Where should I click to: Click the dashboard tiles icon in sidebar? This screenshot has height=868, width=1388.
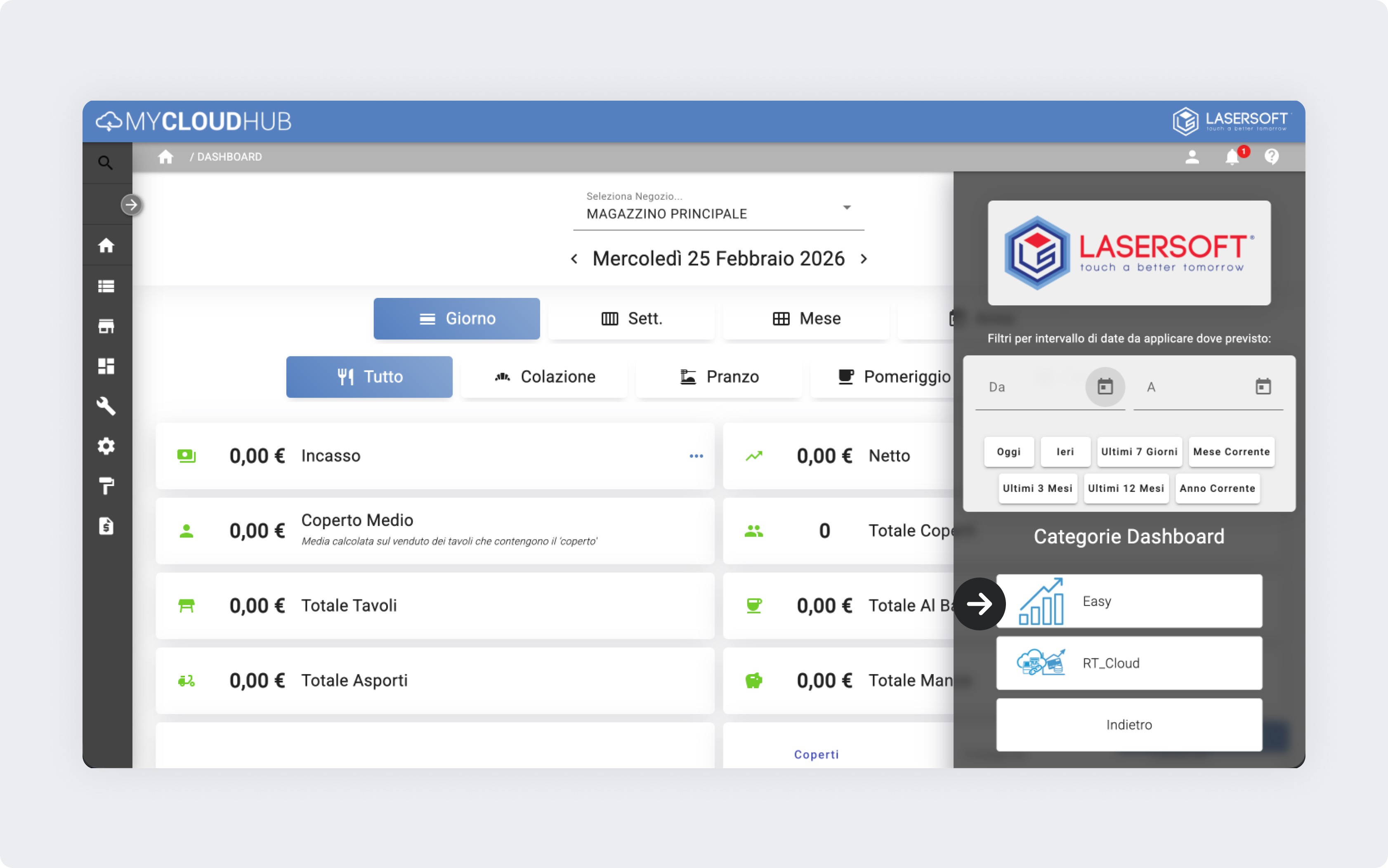click(106, 366)
